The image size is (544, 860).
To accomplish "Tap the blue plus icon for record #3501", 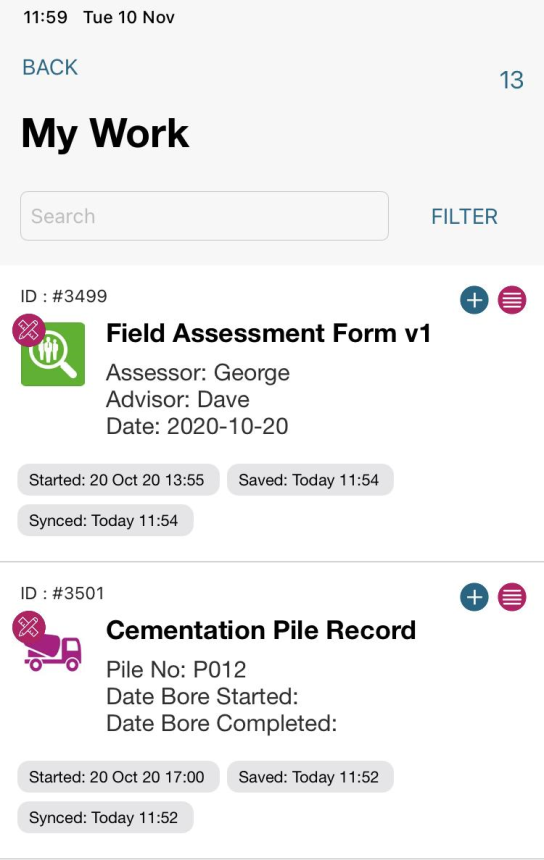I will point(474,597).
